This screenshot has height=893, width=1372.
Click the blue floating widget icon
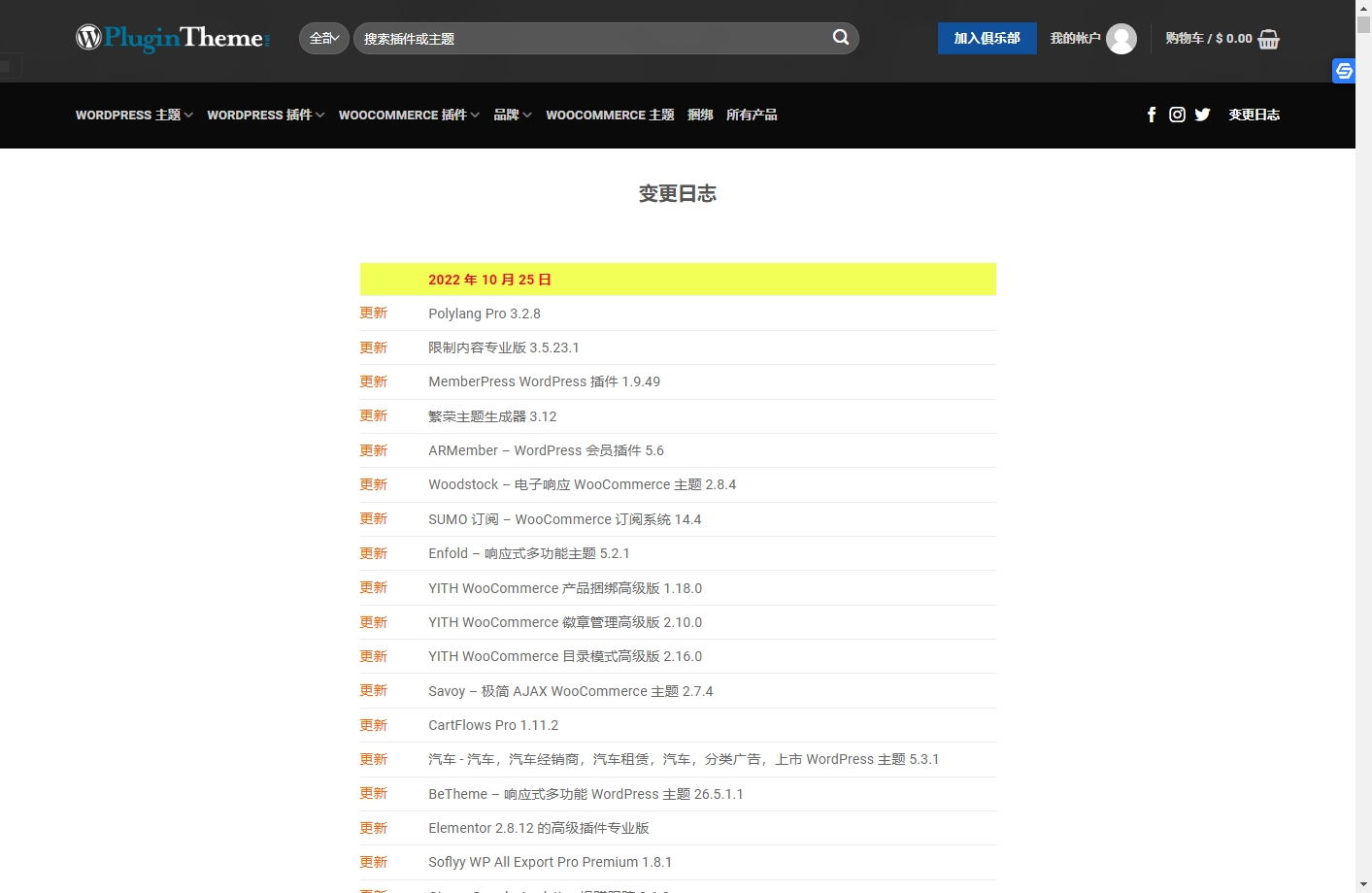tap(1344, 71)
